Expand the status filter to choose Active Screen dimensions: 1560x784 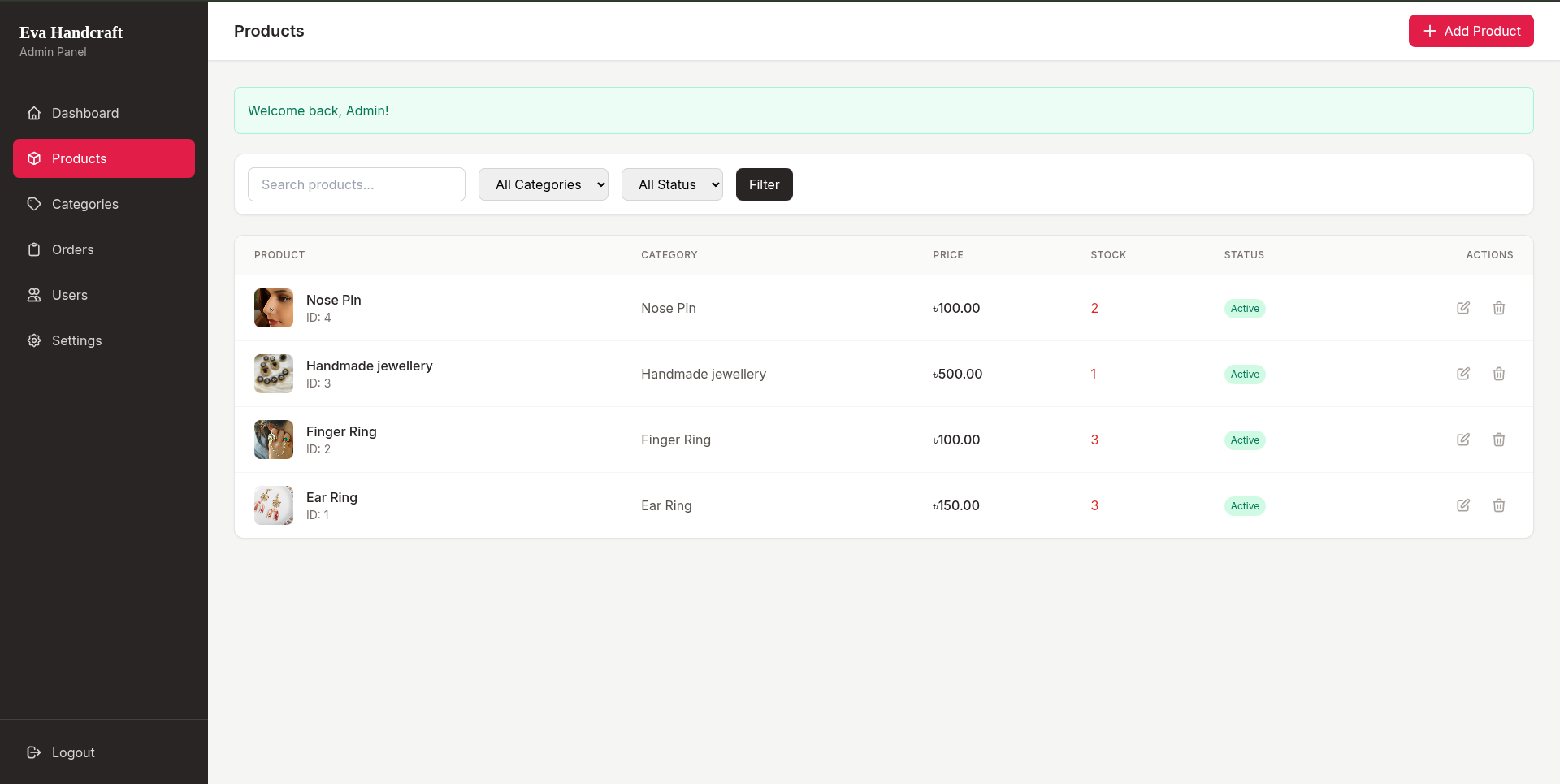pos(672,184)
